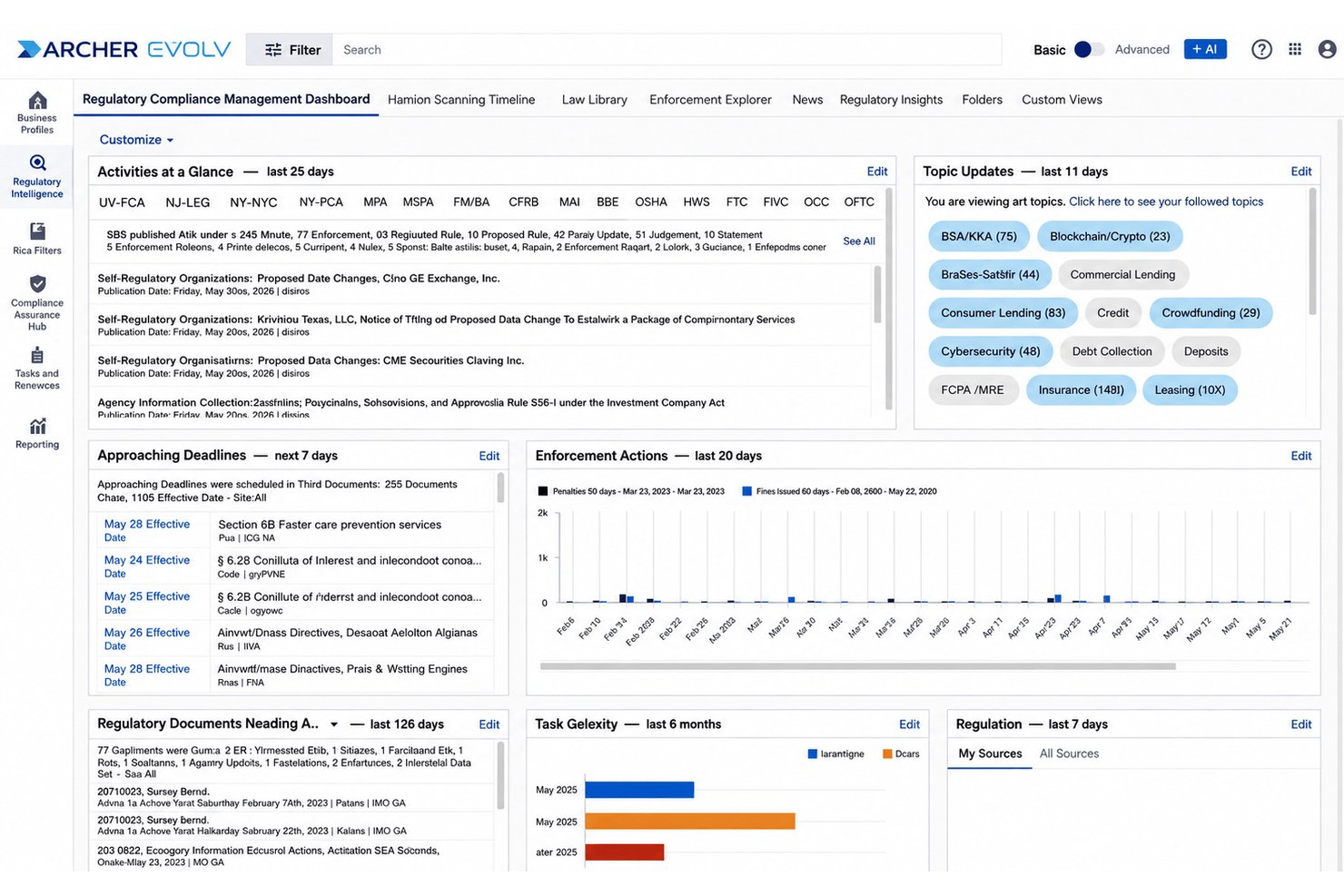
Task: Click Edit on Activities at a Glance
Action: (x=877, y=172)
